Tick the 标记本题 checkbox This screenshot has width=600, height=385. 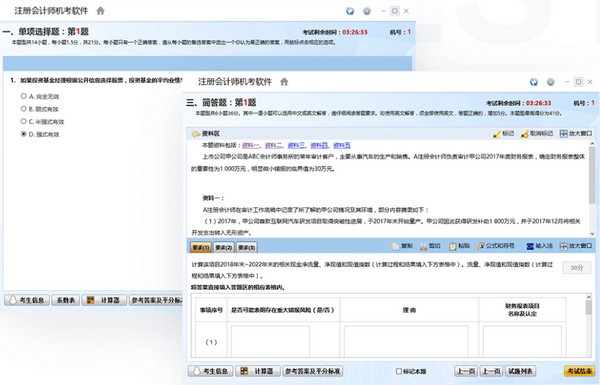pos(399,371)
